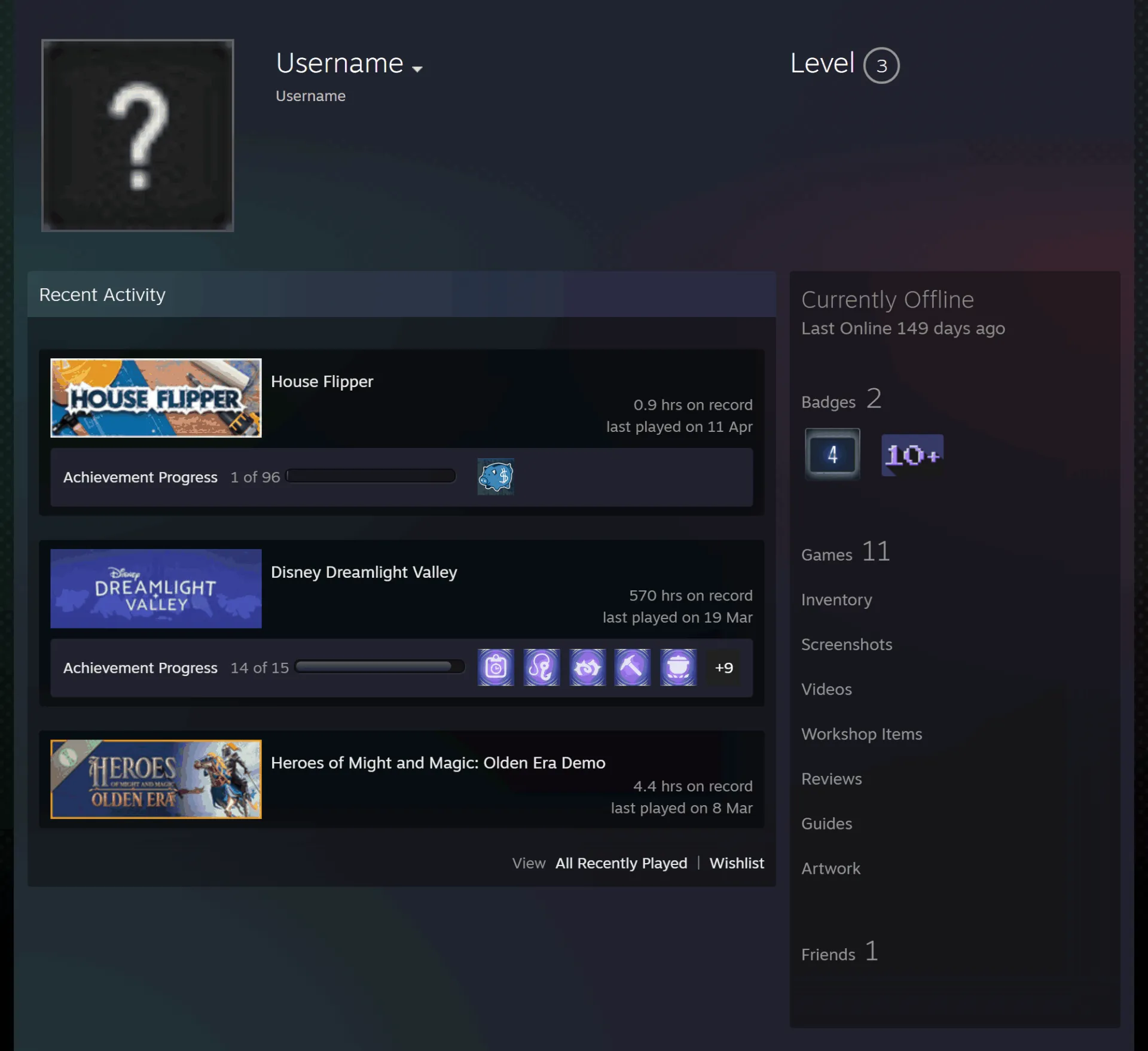Open Workshop Items in sidebar
Image resolution: width=1148 pixels, height=1051 pixels.
coord(862,735)
